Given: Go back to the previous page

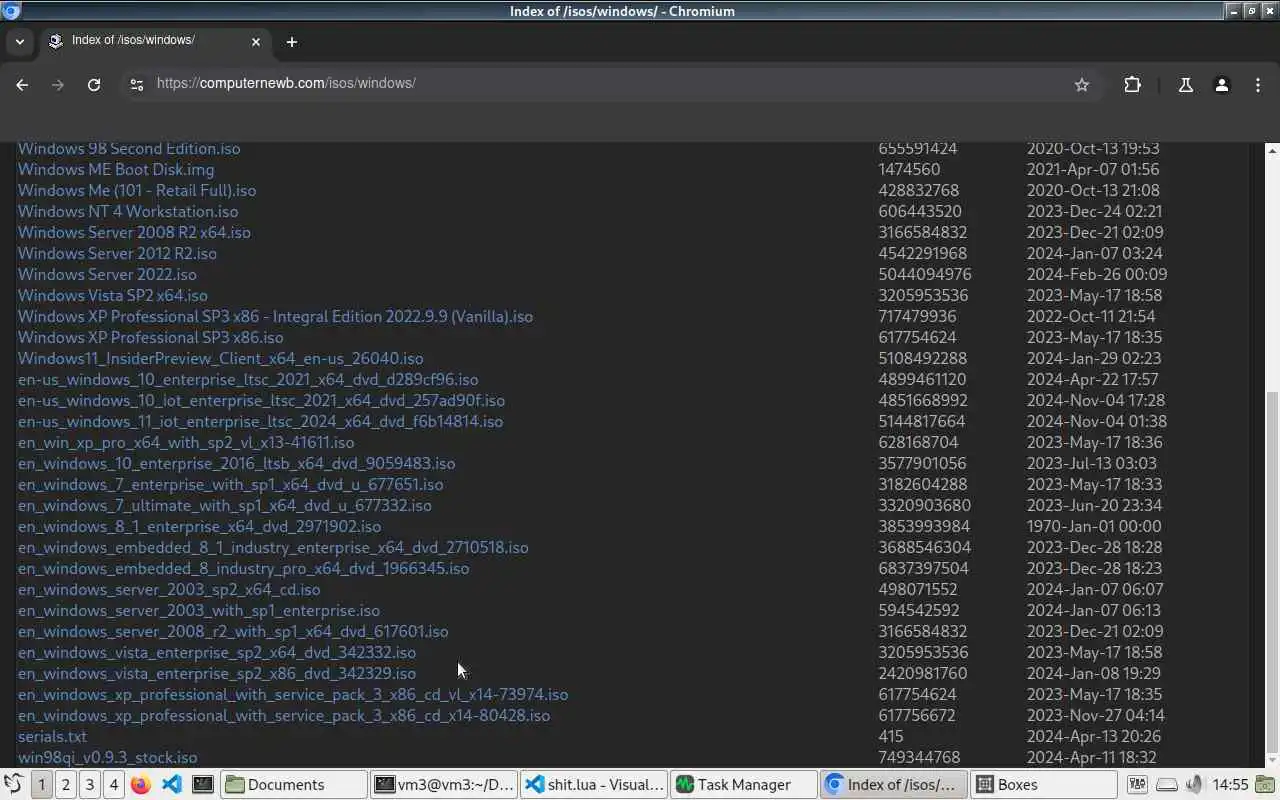Looking at the screenshot, I should pos(22,85).
